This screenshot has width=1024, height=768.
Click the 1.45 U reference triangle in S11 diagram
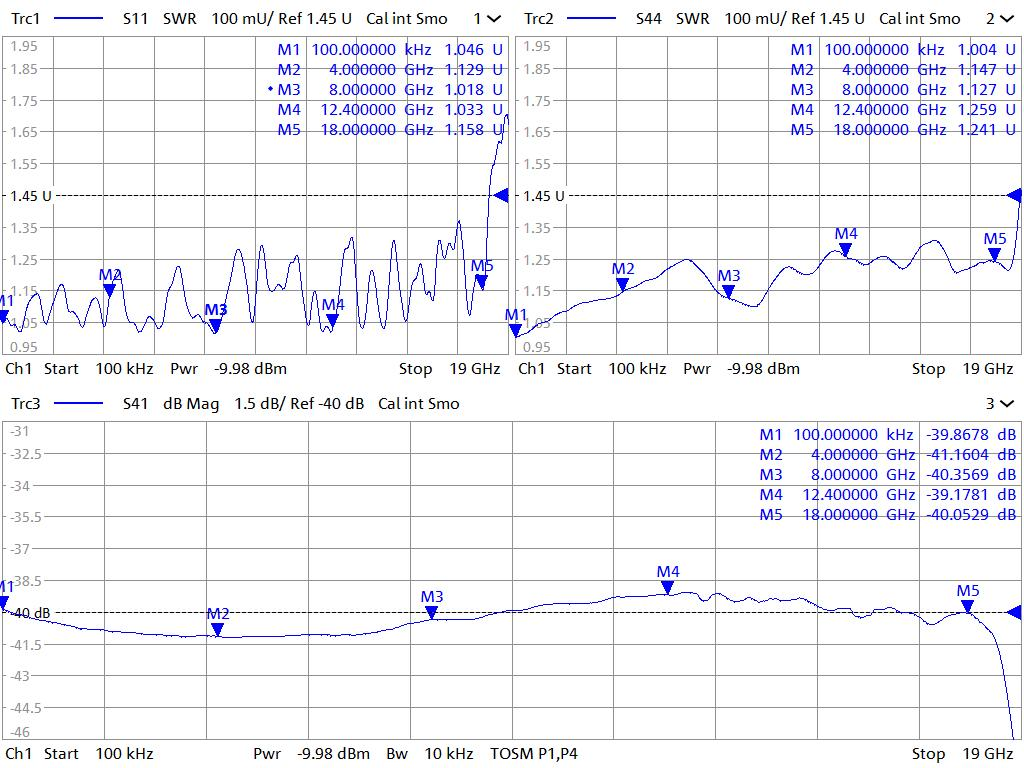502,195
